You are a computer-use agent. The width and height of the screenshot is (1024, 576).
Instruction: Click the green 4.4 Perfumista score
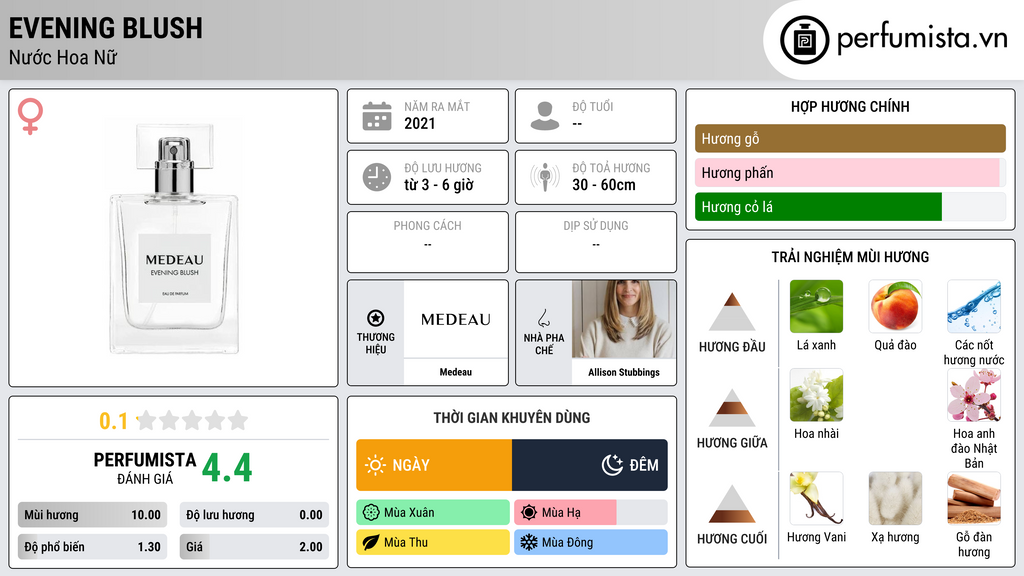tap(227, 468)
